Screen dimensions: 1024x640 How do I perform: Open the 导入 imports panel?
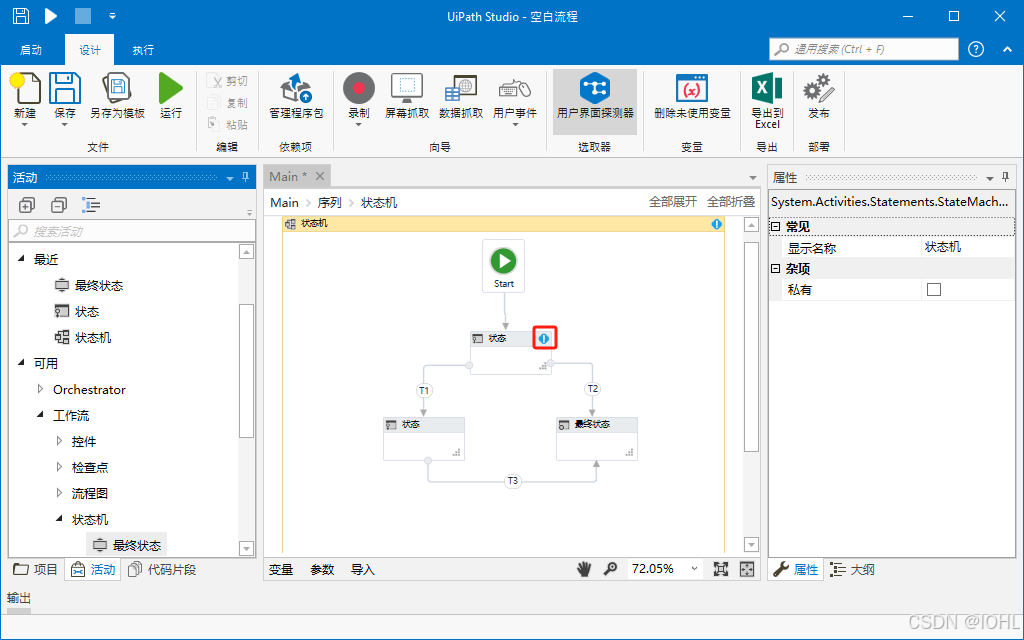click(x=362, y=569)
